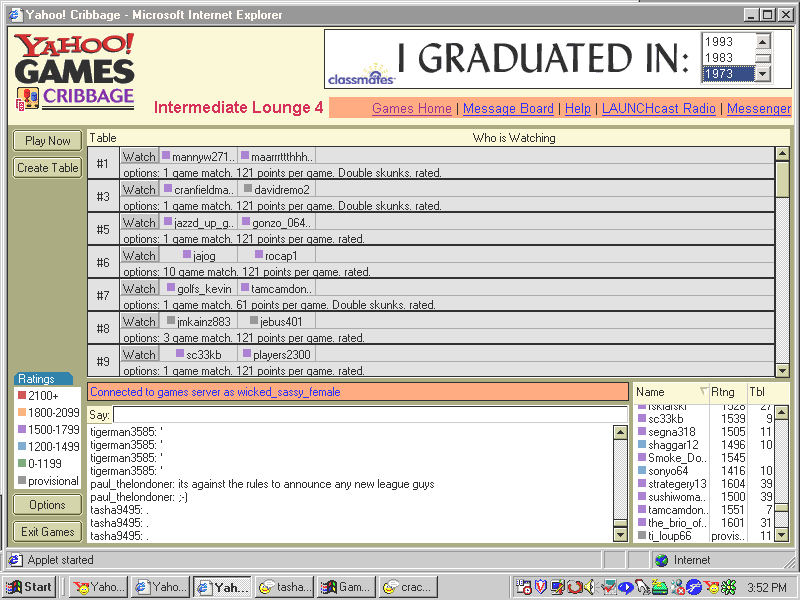
Task: Click the system clock showing 3:52 PM
Action: [x=767, y=588]
